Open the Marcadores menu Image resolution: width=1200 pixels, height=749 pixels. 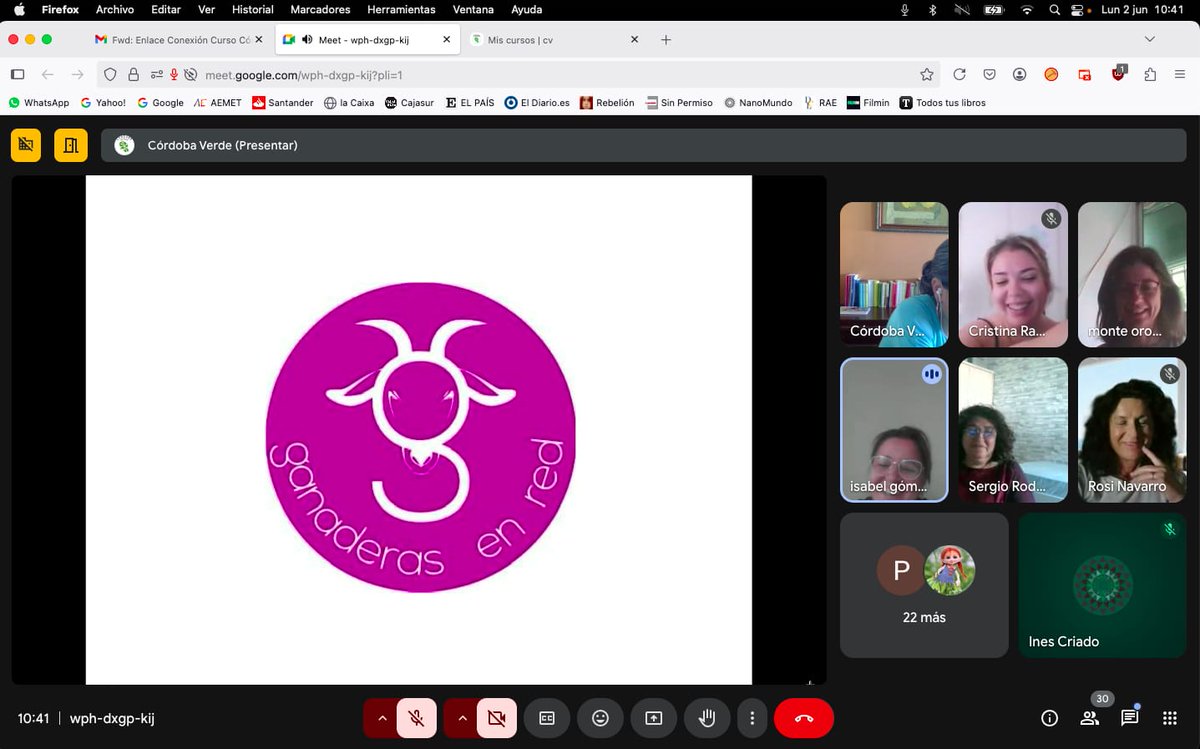click(320, 9)
